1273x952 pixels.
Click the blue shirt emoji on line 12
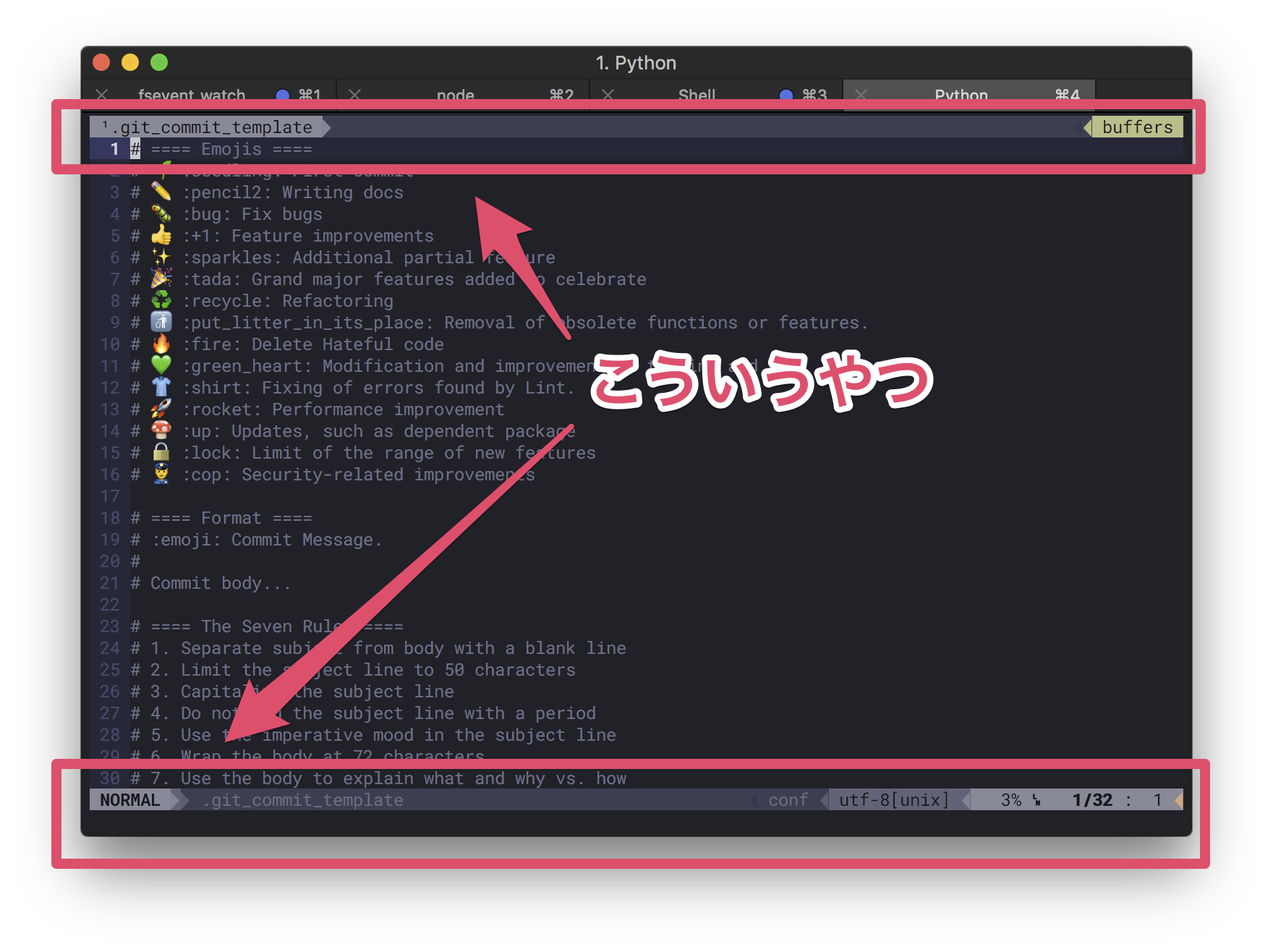(x=161, y=387)
